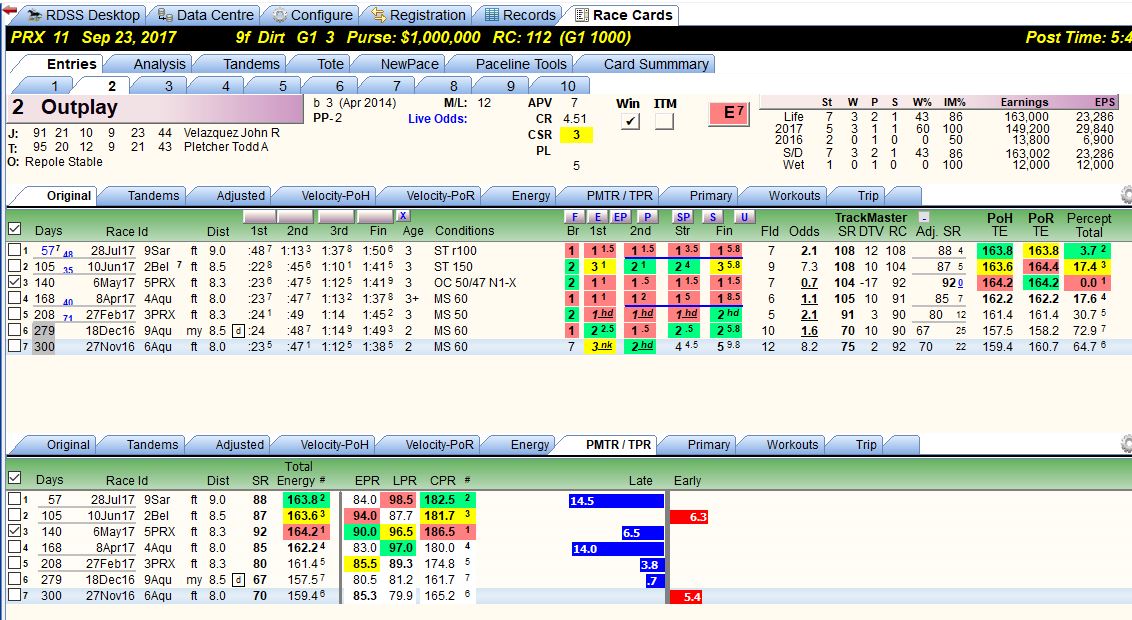Click jockey name Velazquez John R
Image resolution: width=1132 pixels, height=620 pixels.
[x=231, y=133]
